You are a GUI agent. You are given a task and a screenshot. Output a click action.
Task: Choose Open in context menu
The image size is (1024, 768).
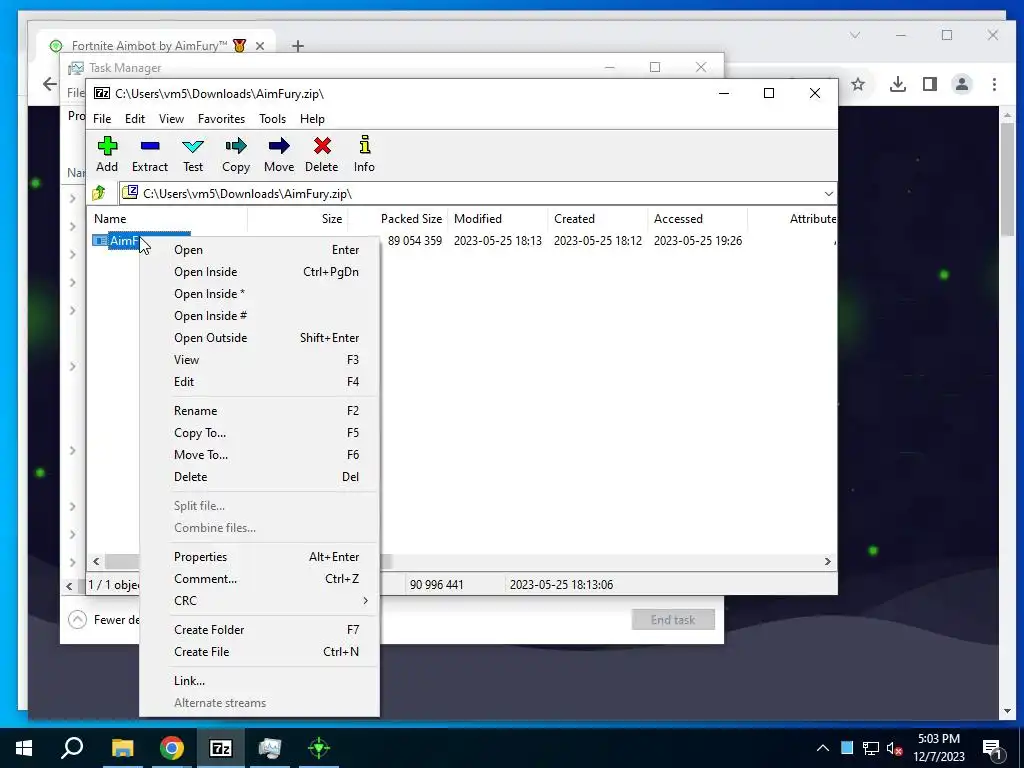tap(259, 250)
